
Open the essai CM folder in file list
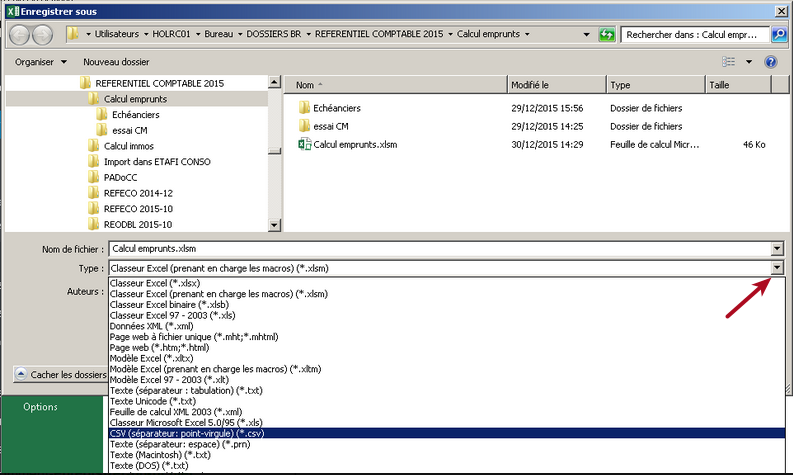pos(330,126)
